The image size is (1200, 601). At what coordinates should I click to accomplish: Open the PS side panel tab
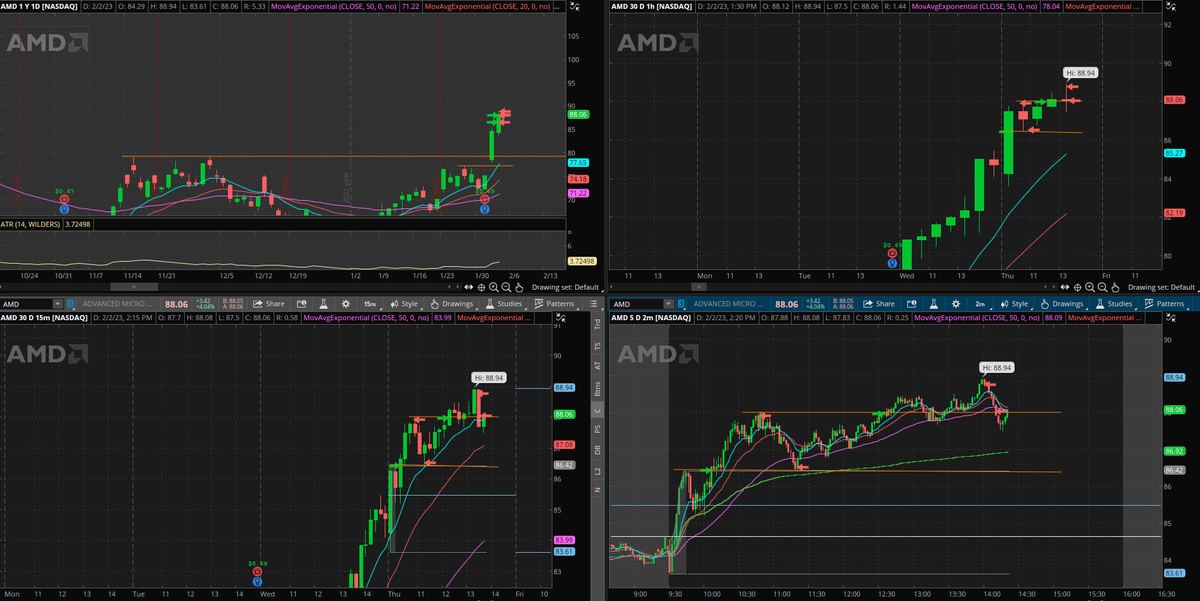pos(598,427)
